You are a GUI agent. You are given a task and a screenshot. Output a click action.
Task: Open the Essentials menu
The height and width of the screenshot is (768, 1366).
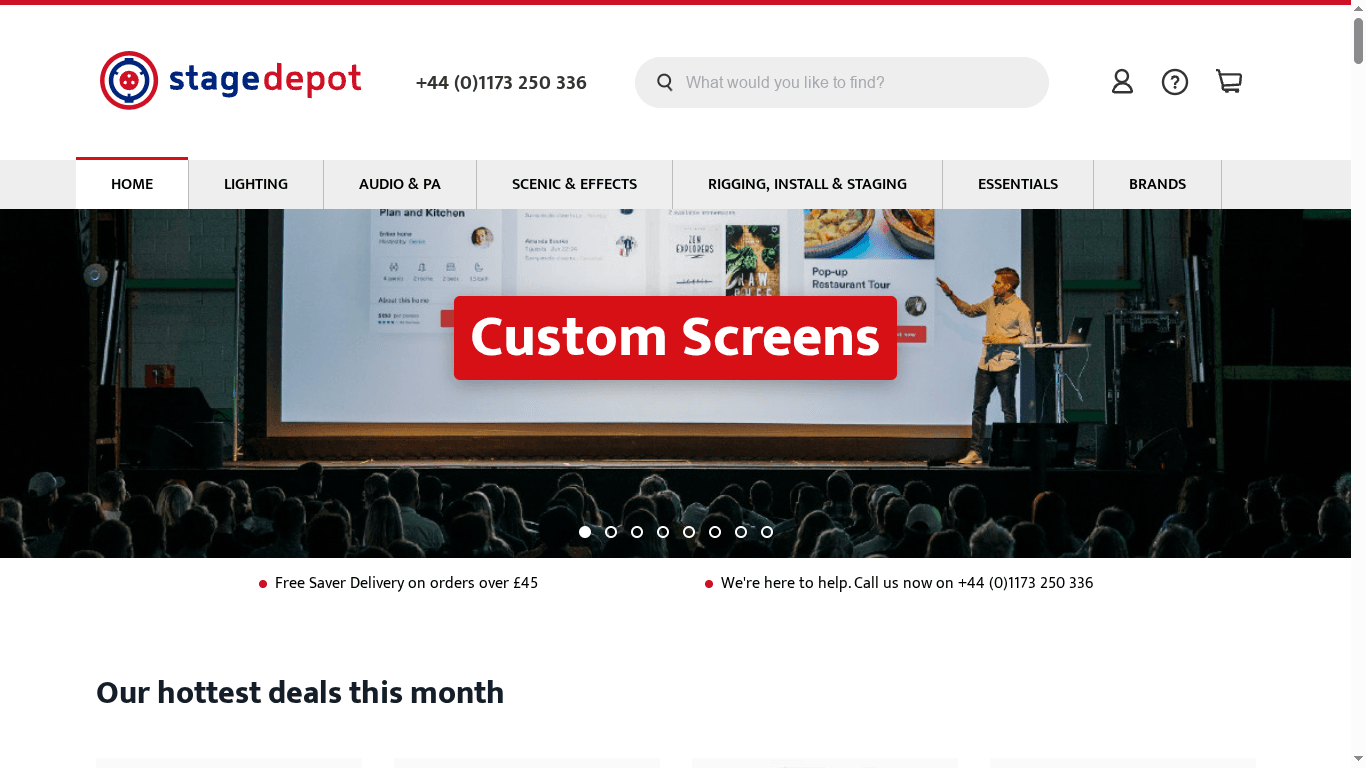click(1018, 184)
